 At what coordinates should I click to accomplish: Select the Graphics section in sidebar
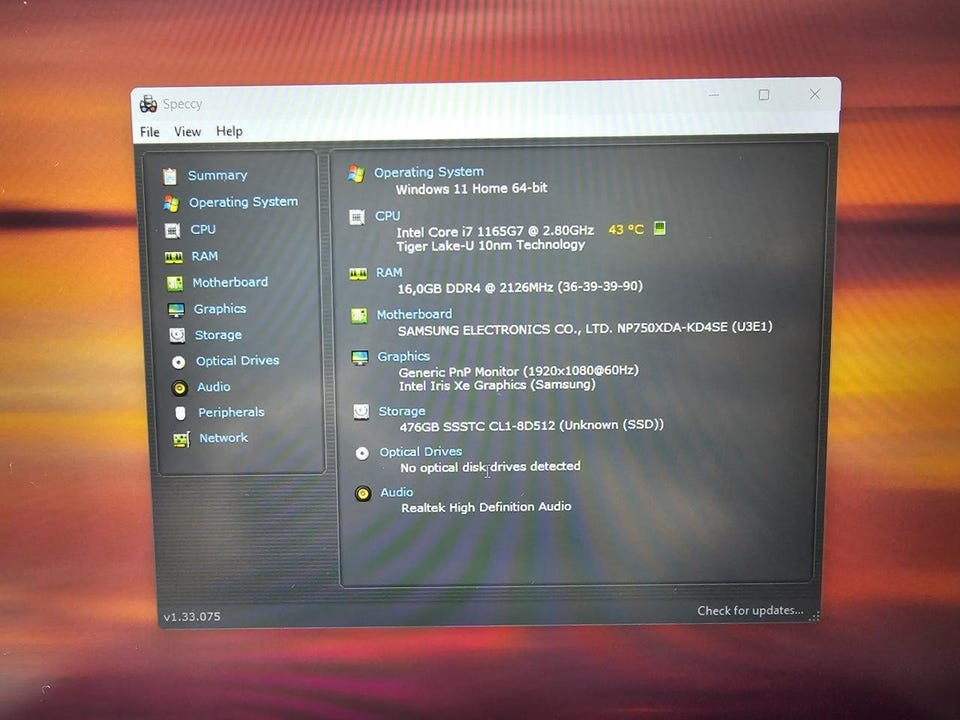(220, 309)
